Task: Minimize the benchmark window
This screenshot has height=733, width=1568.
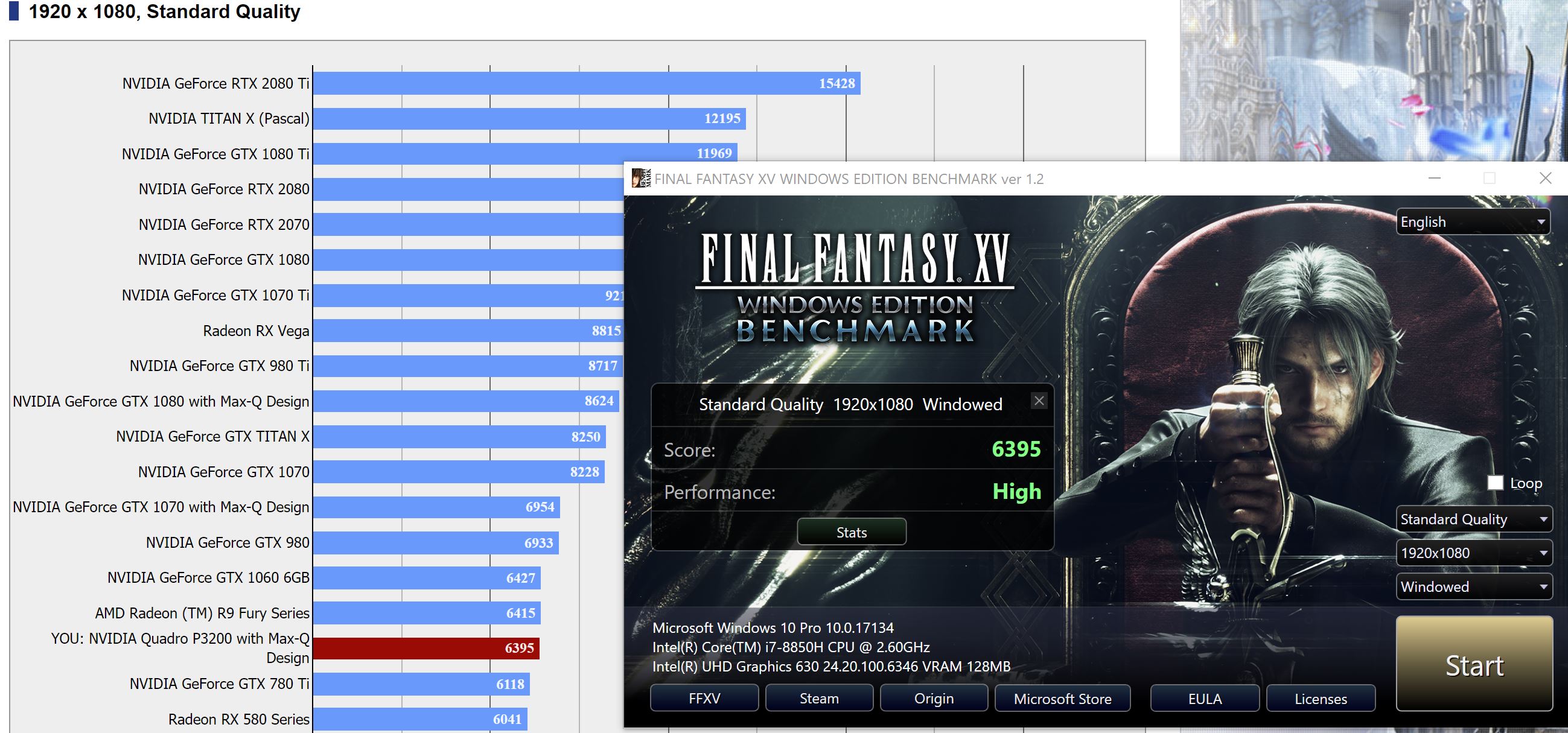Action: click(1435, 178)
